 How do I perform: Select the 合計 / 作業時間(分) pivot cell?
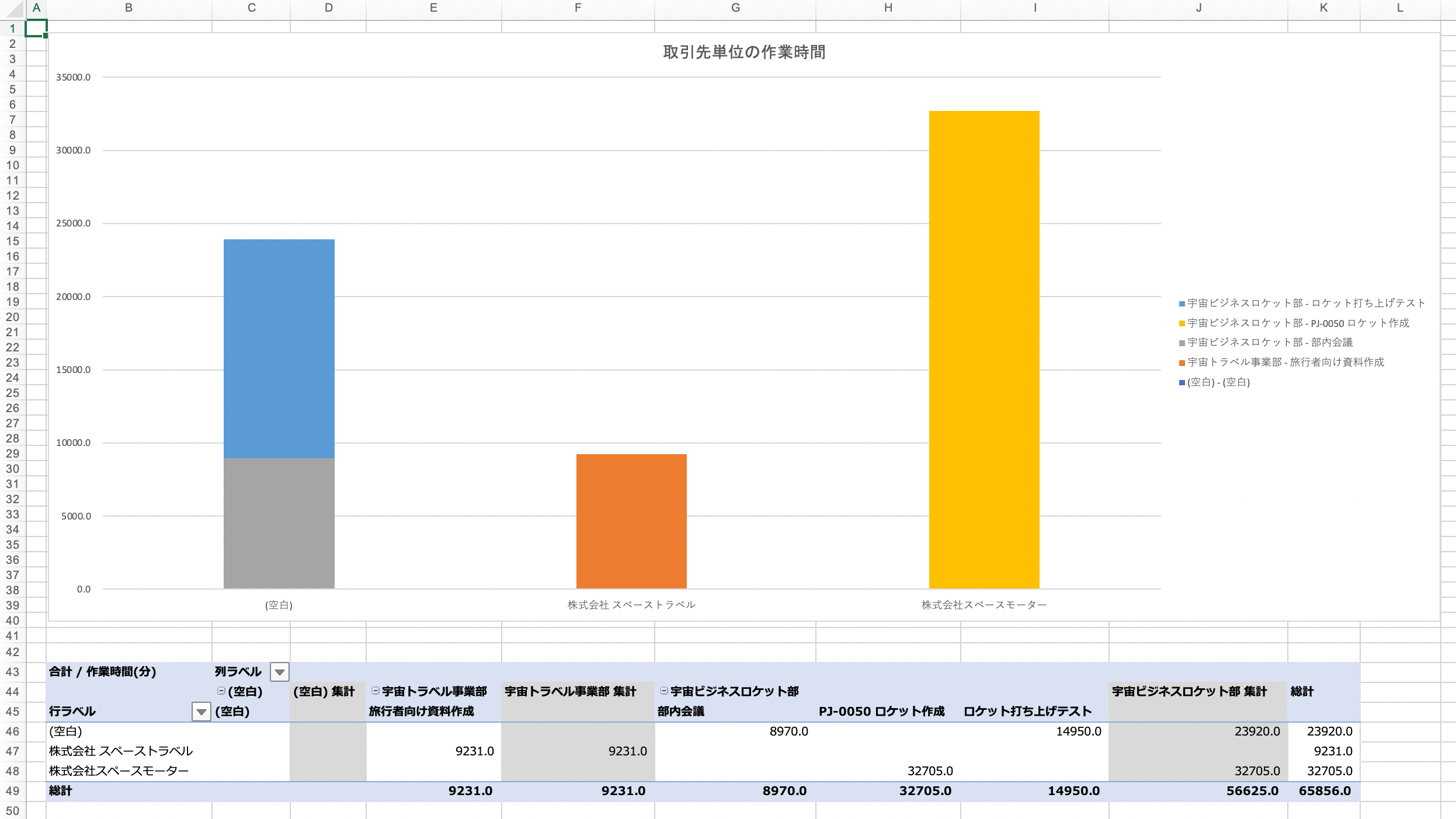point(103,672)
